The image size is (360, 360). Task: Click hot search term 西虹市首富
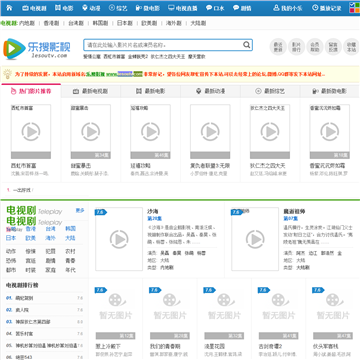coord(114,57)
